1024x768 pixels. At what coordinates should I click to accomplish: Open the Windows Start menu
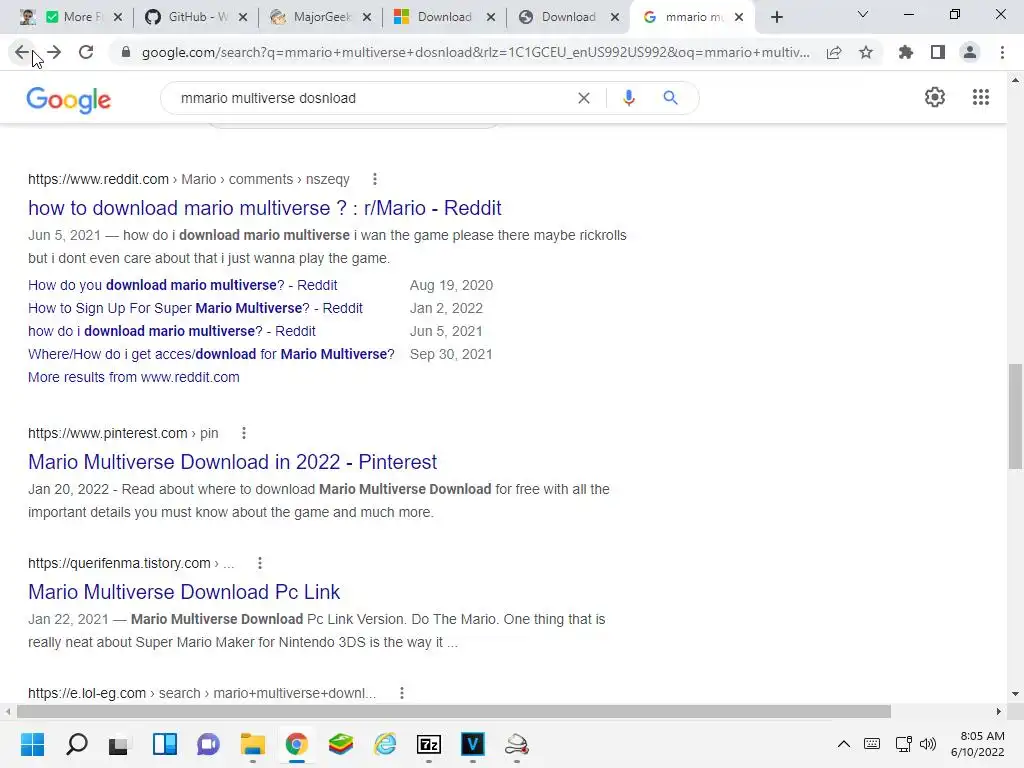coord(33,744)
